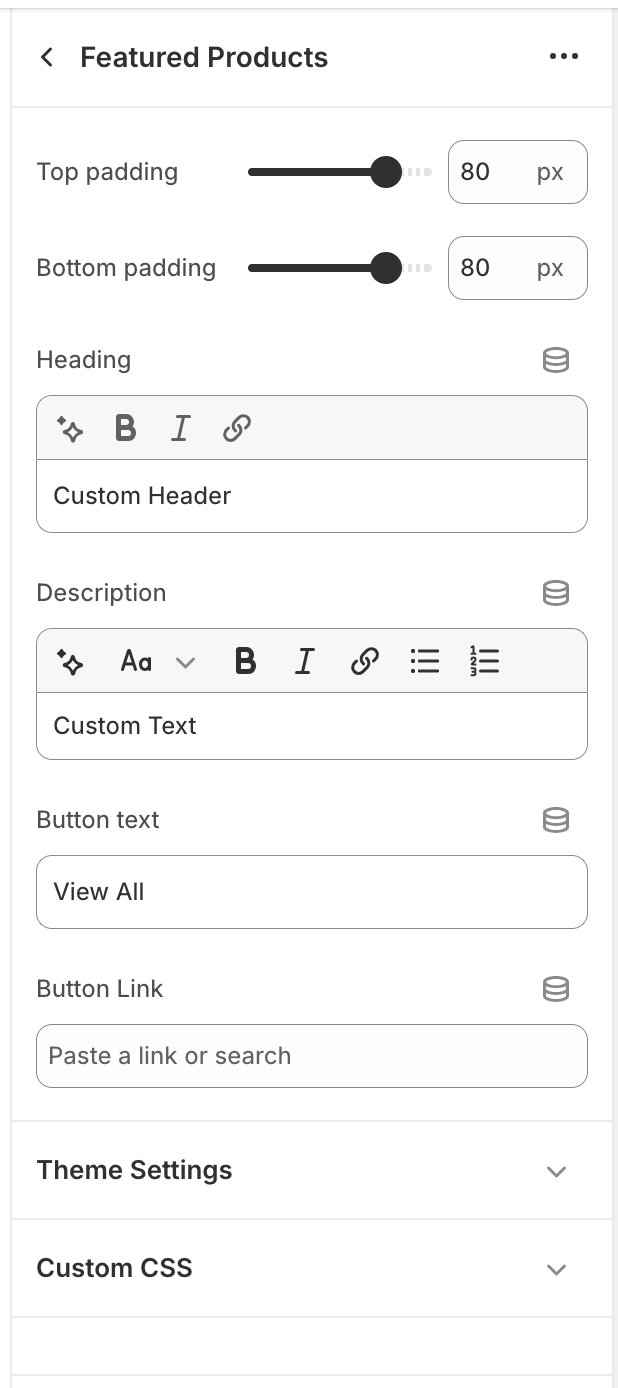Click the 'Bottom padding' label

point(126,268)
